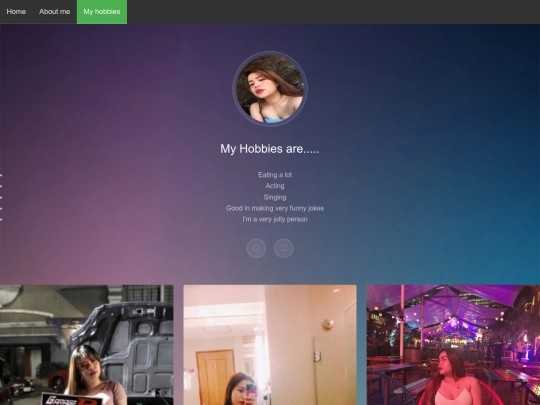Click the 'Singing' hobby text

(275, 197)
